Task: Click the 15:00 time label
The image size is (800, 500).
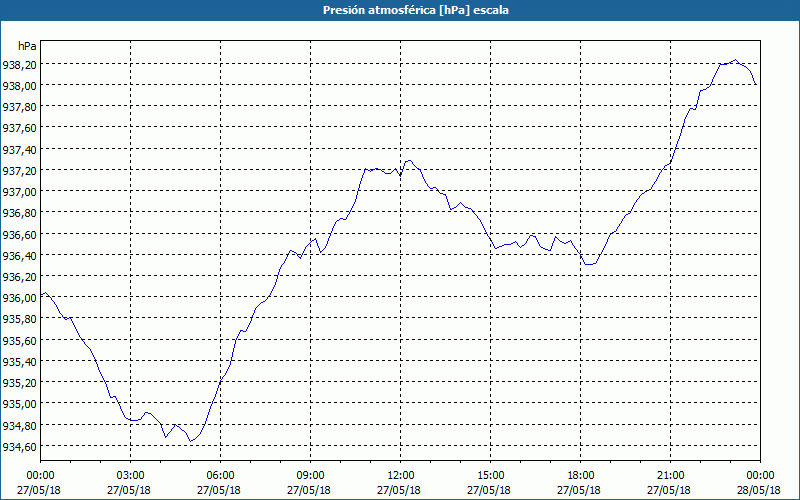Action: click(x=490, y=475)
